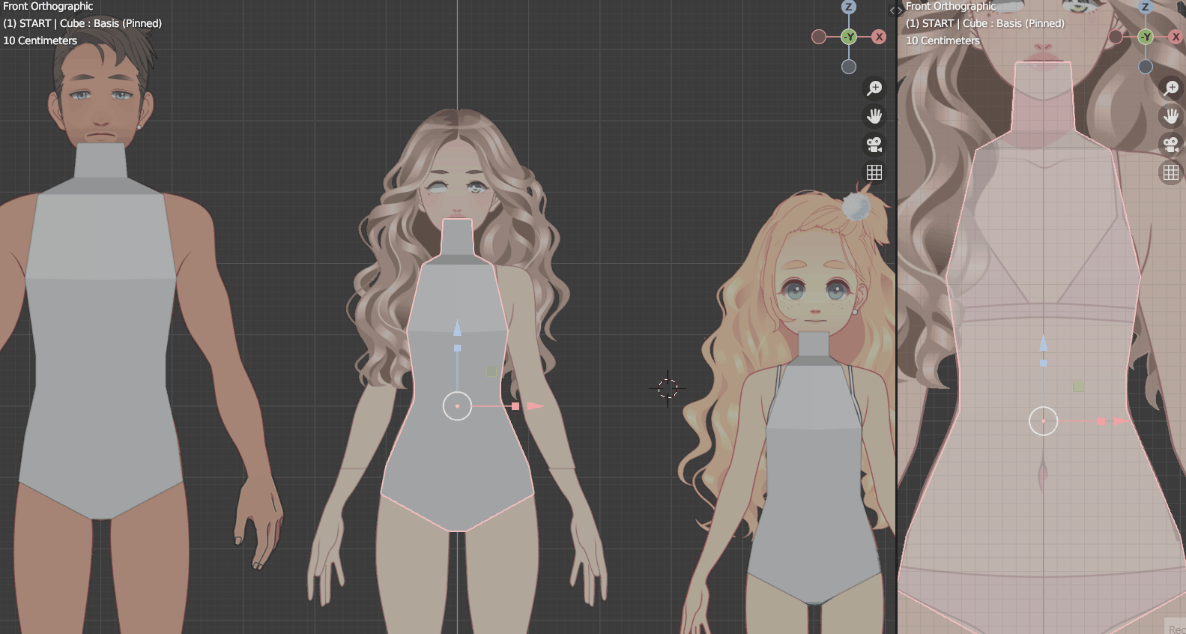This screenshot has height=634, width=1186.
Task: Click the pan hand icon in right viewport
Action: point(1170,116)
